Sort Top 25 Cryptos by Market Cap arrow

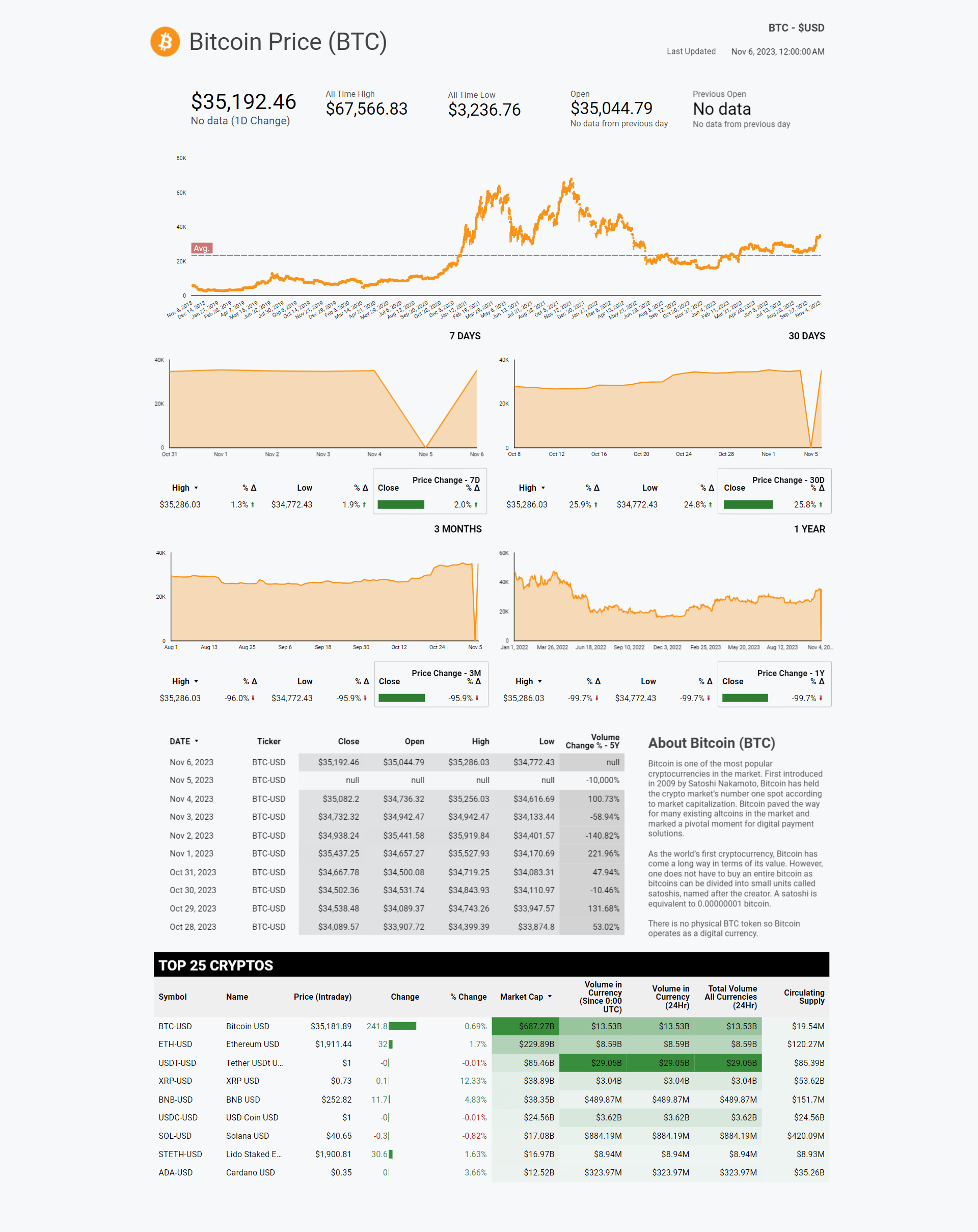pyautogui.click(x=550, y=997)
